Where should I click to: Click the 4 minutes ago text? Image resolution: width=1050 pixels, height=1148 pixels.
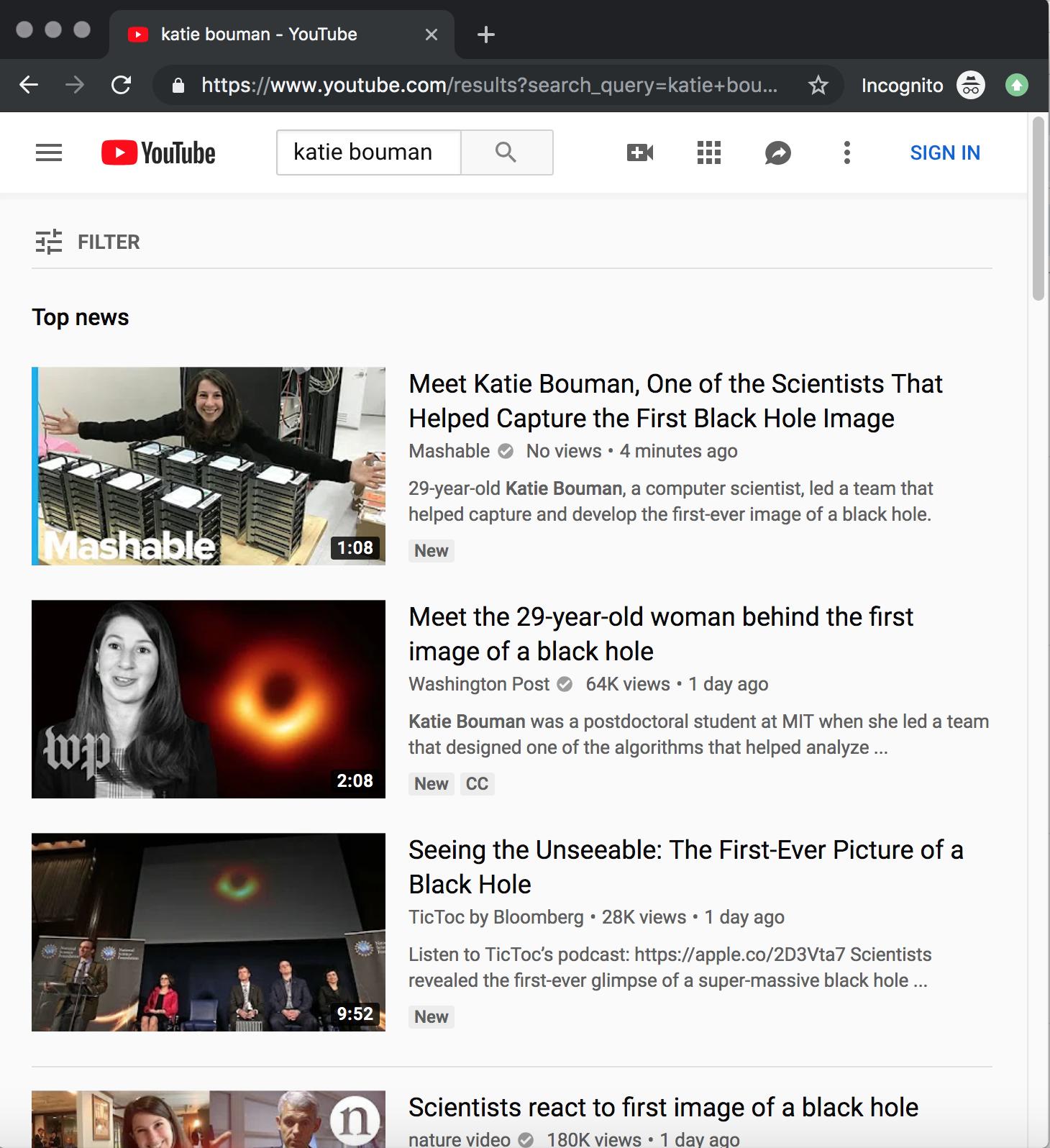pyautogui.click(x=679, y=451)
